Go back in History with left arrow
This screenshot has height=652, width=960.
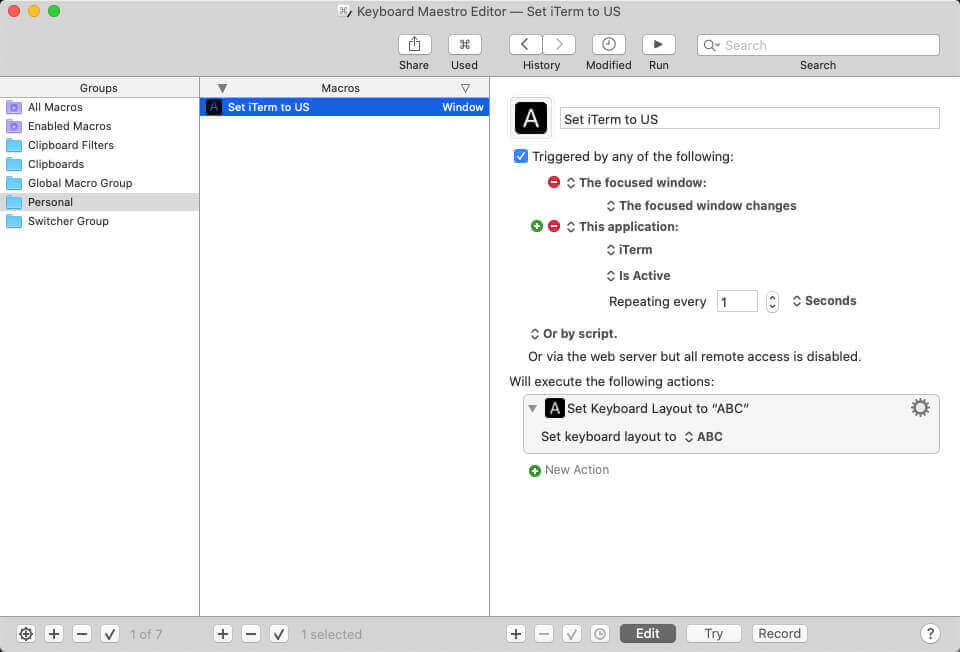(x=525, y=45)
